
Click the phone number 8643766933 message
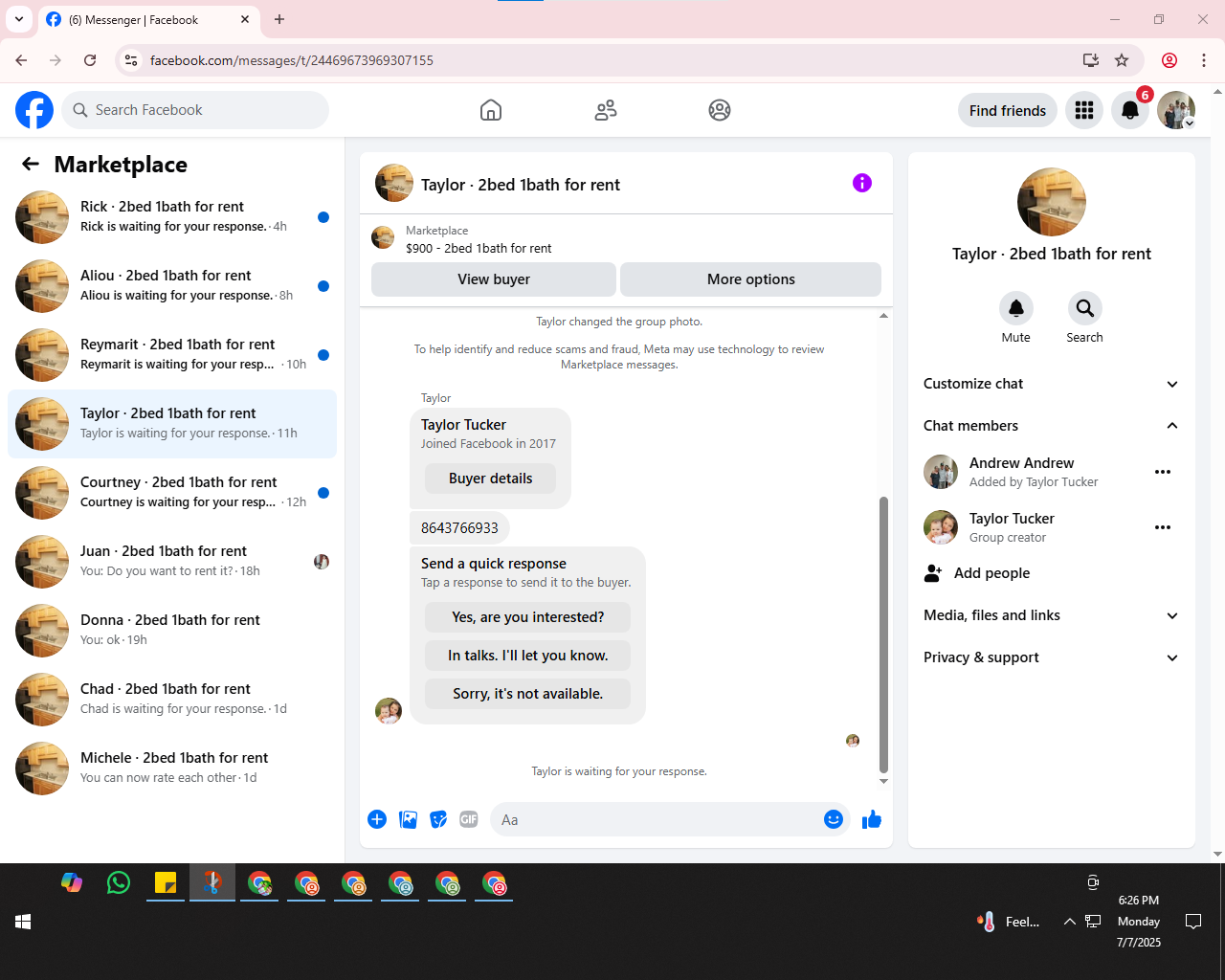click(x=460, y=527)
